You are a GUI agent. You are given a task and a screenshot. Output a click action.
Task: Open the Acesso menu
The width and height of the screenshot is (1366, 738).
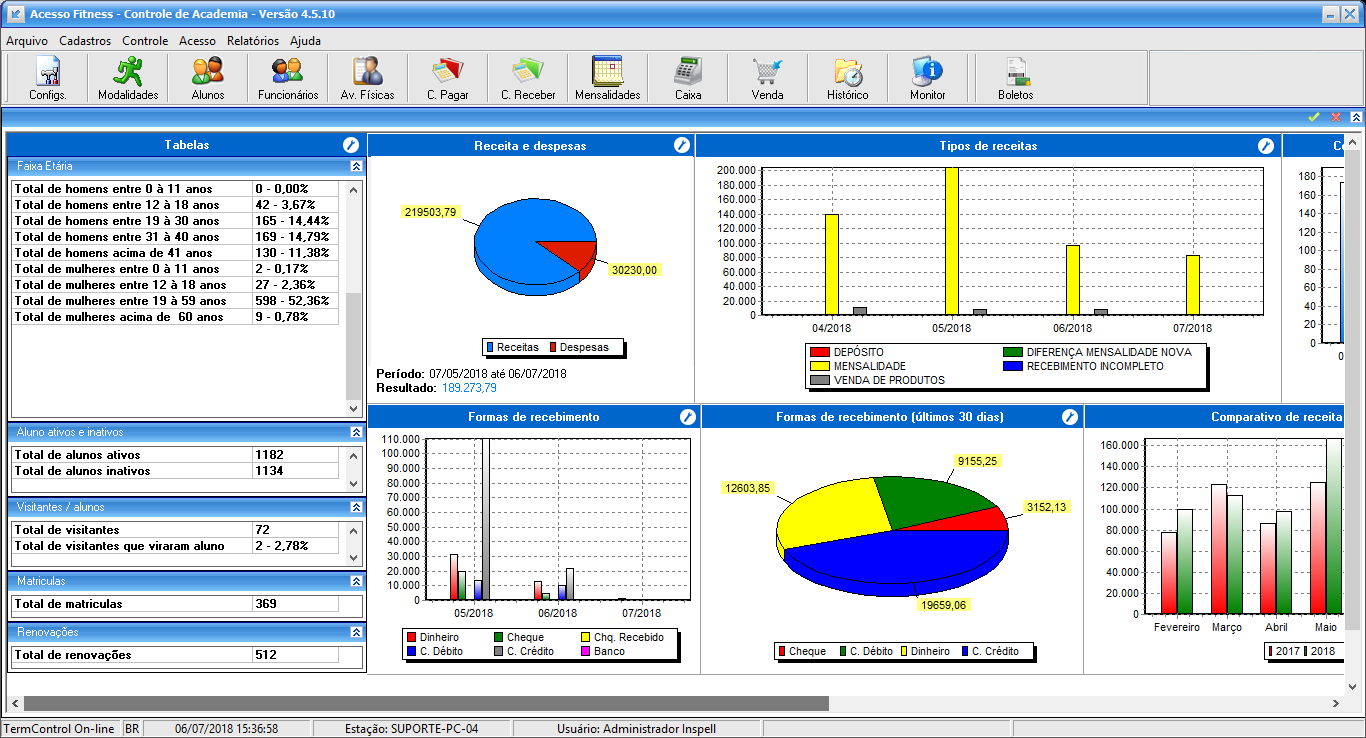197,41
